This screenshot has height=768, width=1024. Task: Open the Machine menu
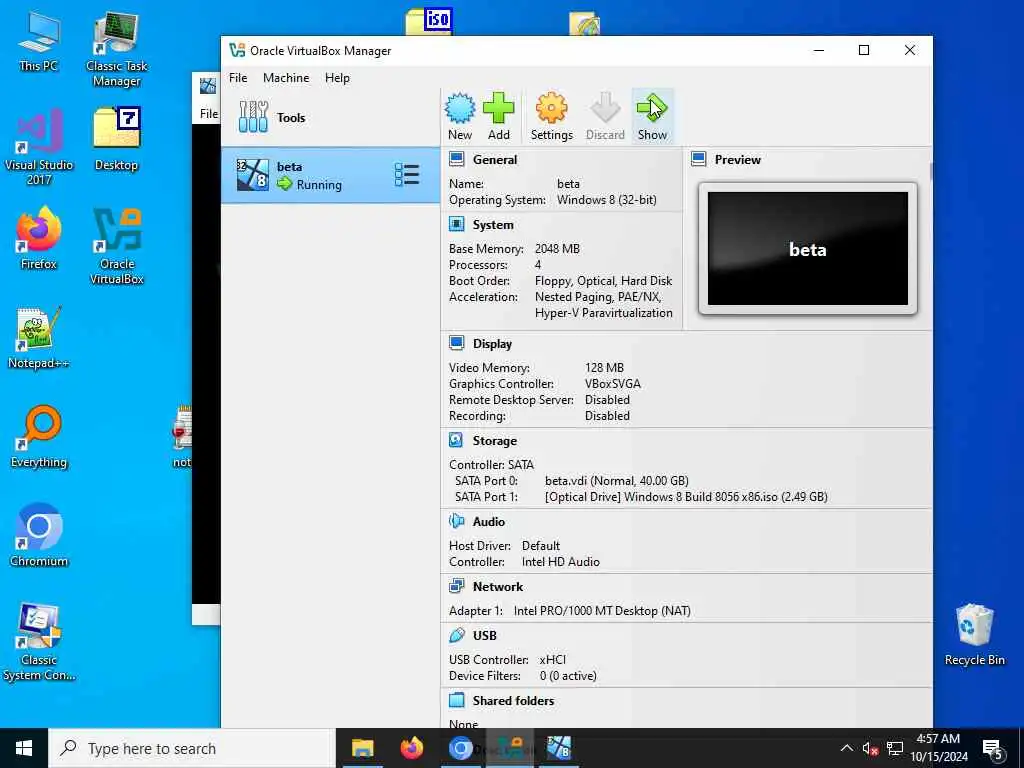[x=286, y=78]
